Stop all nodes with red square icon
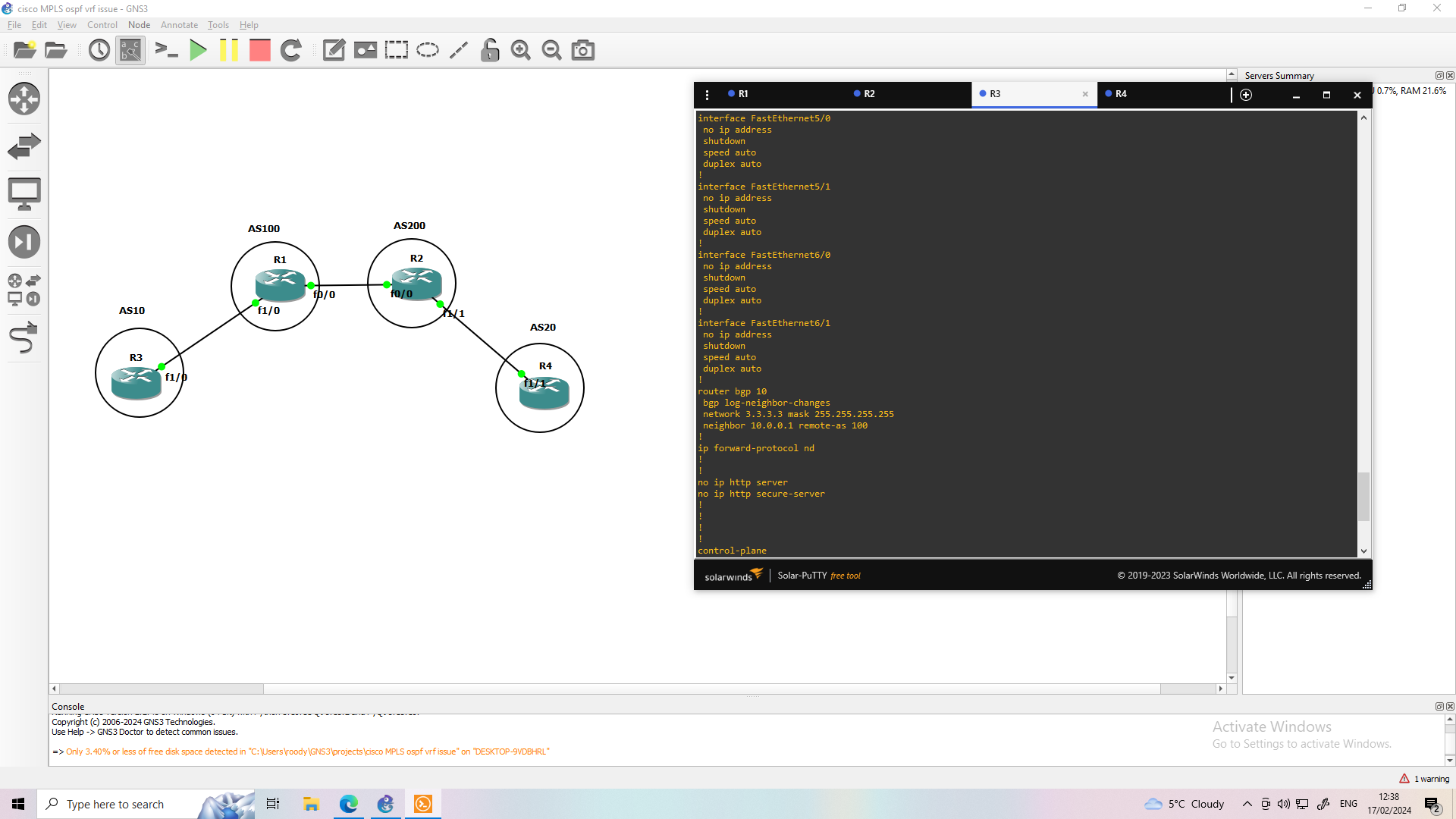This screenshot has width=1456, height=819. pos(259,50)
